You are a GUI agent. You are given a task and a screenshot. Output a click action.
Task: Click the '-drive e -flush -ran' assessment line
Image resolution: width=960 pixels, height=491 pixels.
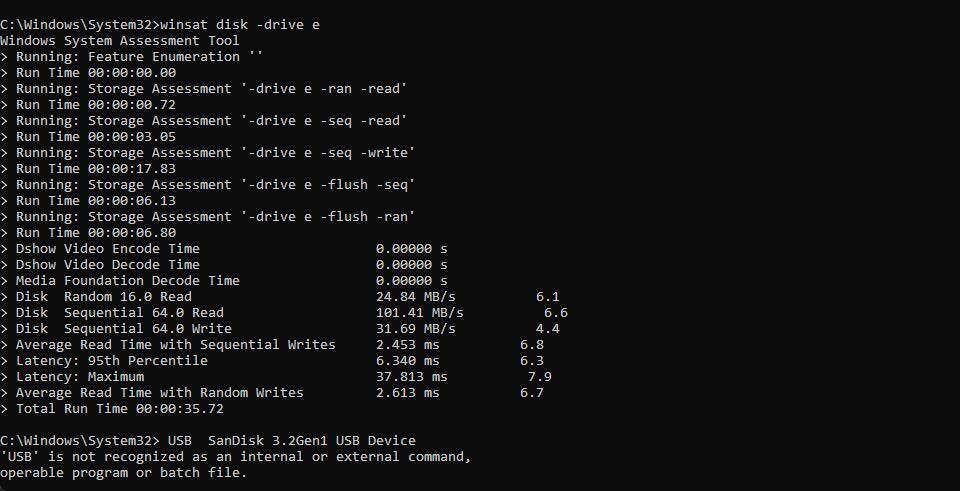pos(215,217)
